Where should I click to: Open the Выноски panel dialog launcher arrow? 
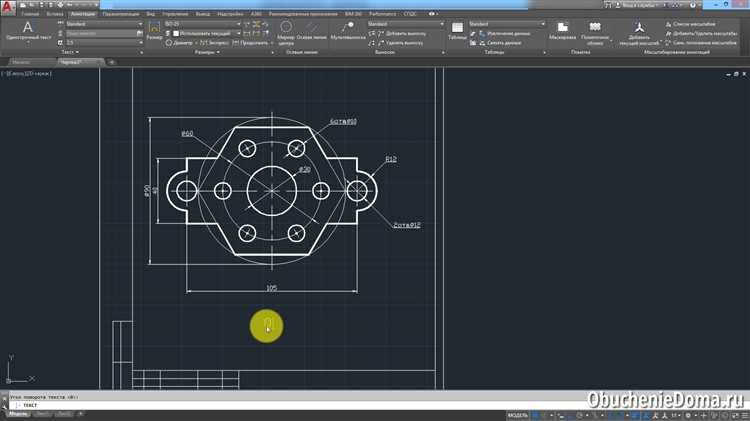[443, 53]
